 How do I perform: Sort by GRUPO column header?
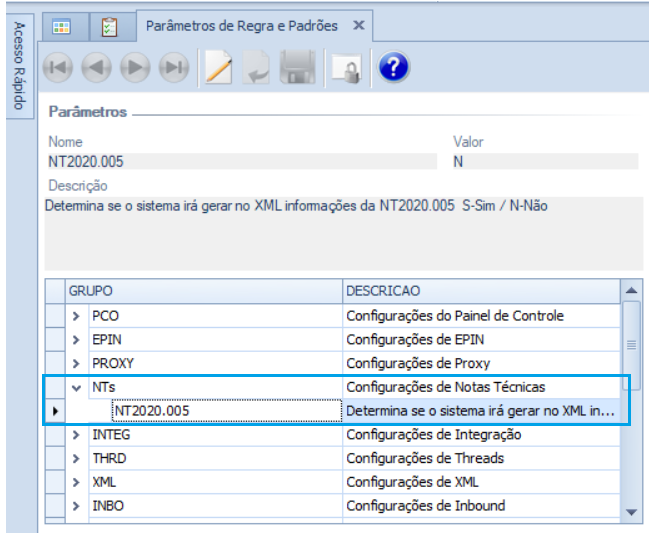[204, 291]
